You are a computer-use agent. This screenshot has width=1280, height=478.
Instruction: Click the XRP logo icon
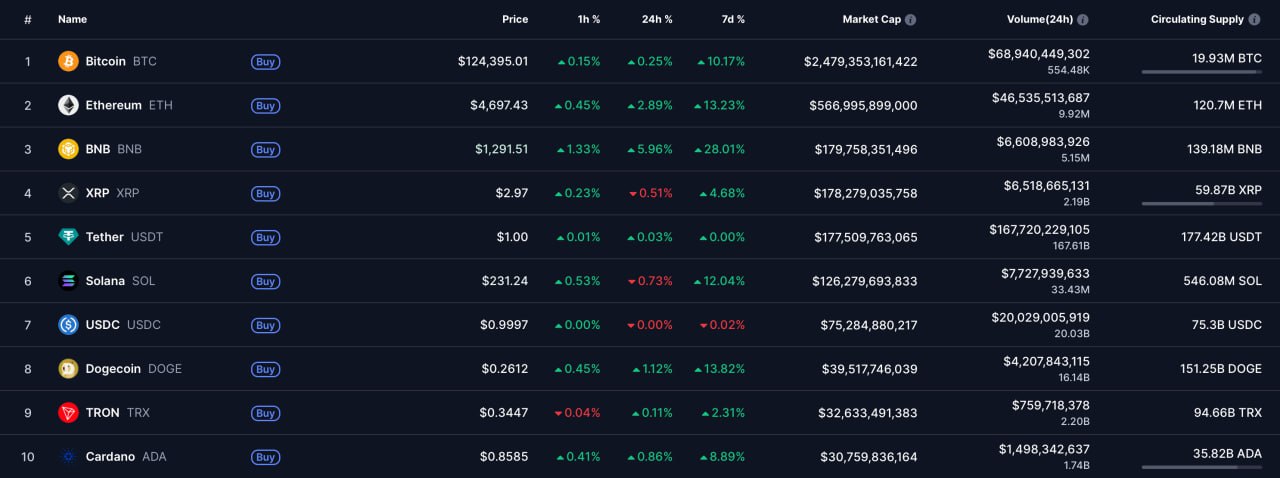(x=68, y=193)
